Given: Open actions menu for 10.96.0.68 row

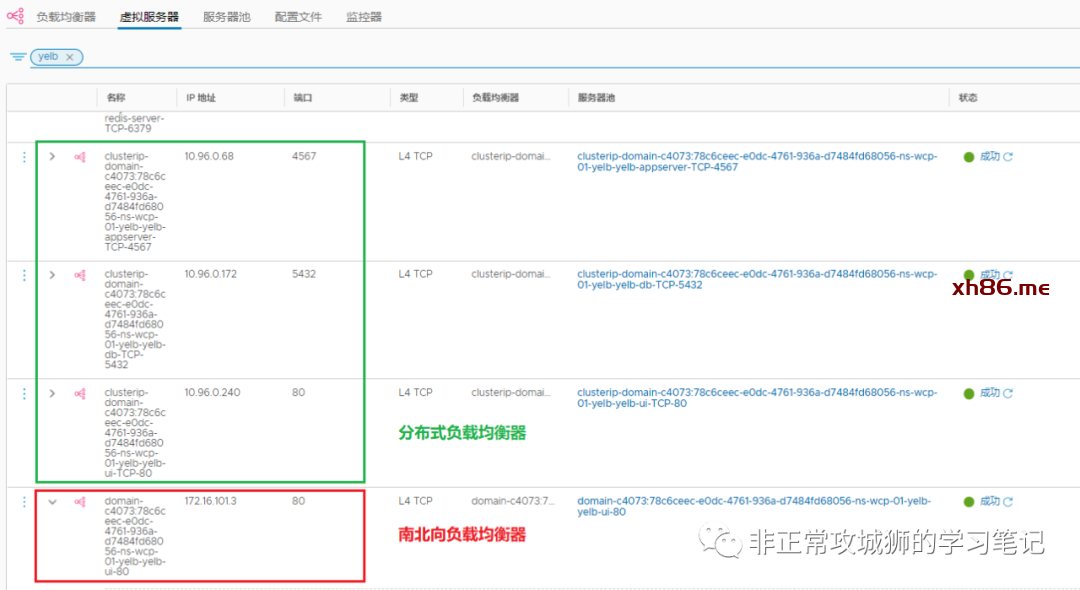Looking at the screenshot, I should [24, 157].
